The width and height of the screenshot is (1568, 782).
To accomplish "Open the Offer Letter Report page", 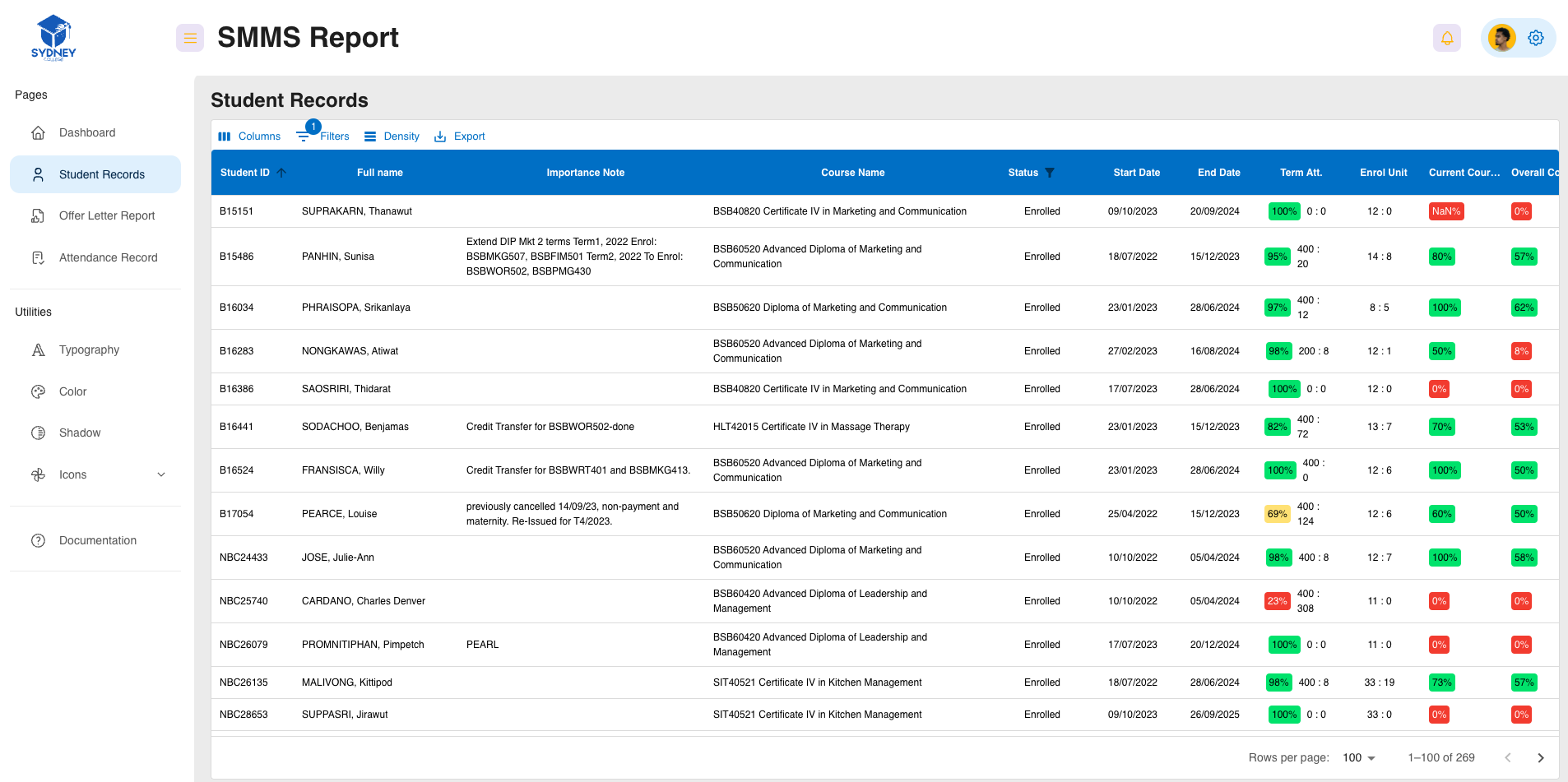I will tap(107, 215).
